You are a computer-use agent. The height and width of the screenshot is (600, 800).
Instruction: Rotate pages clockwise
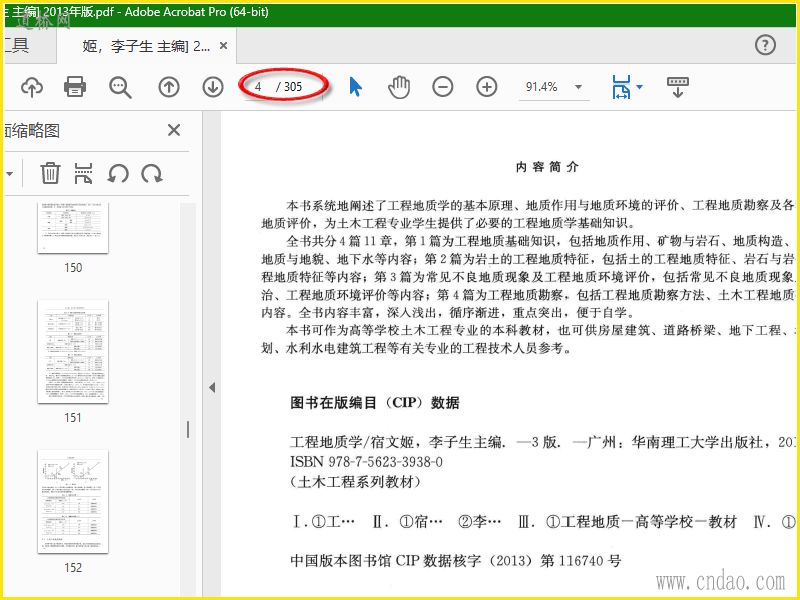click(152, 173)
